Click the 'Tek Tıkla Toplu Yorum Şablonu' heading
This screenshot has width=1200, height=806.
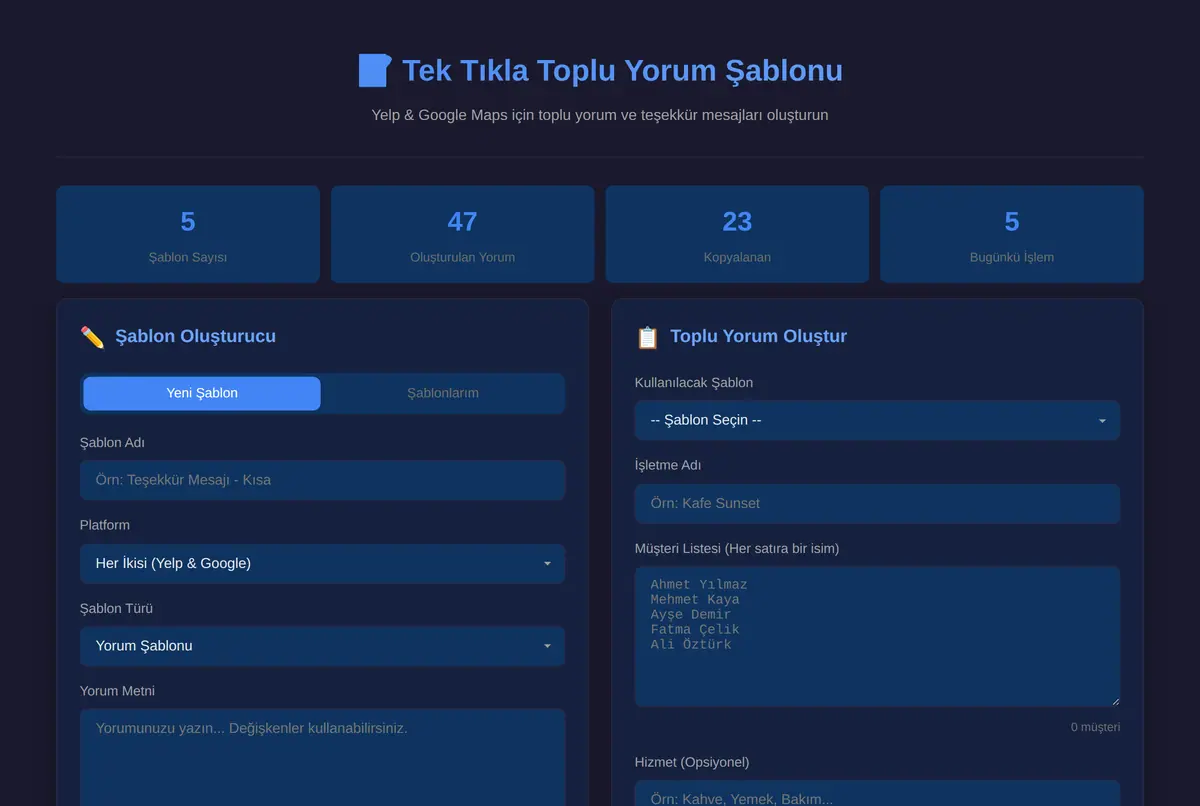click(x=622, y=70)
